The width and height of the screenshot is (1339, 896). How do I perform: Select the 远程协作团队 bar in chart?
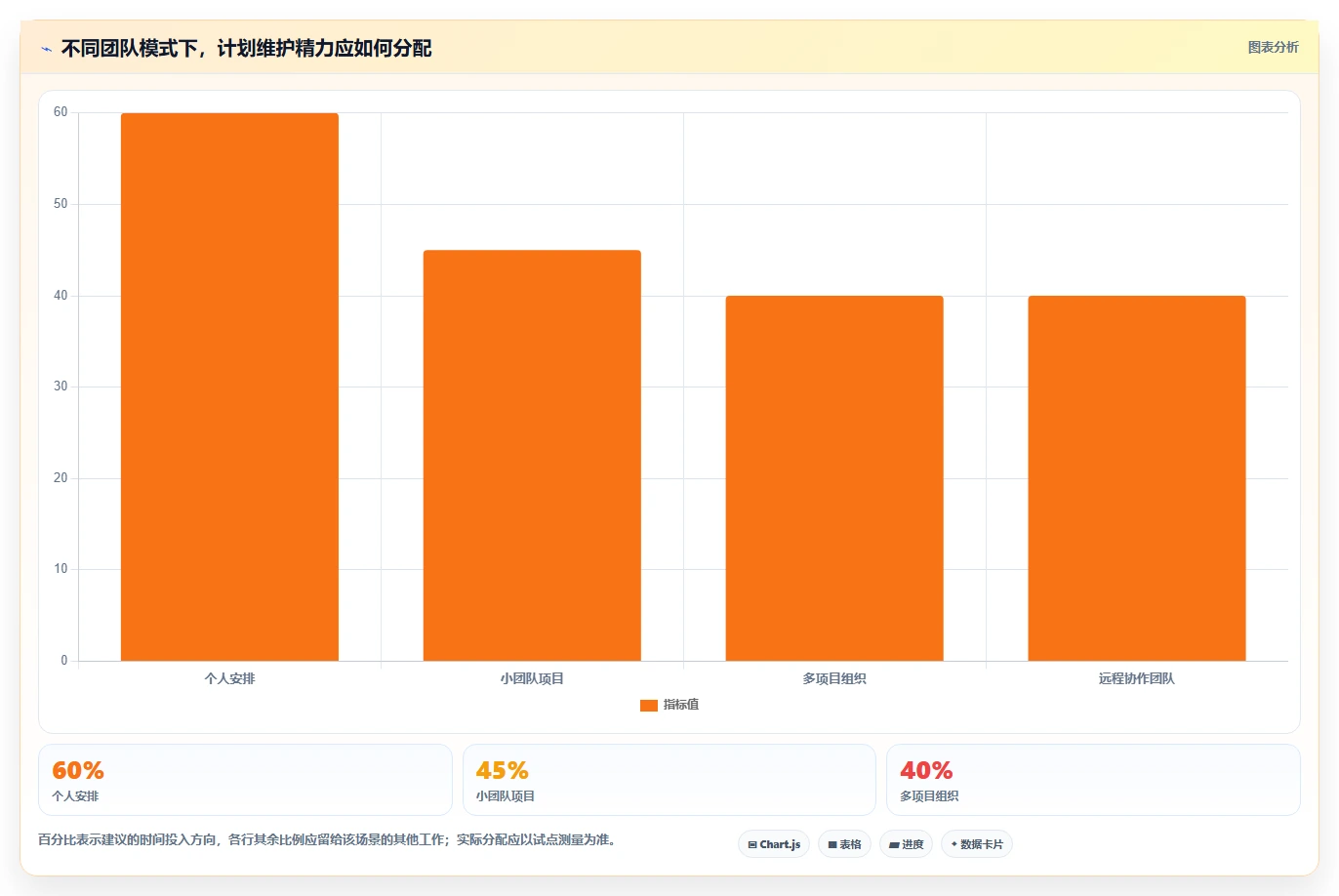[x=1137, y=478]
